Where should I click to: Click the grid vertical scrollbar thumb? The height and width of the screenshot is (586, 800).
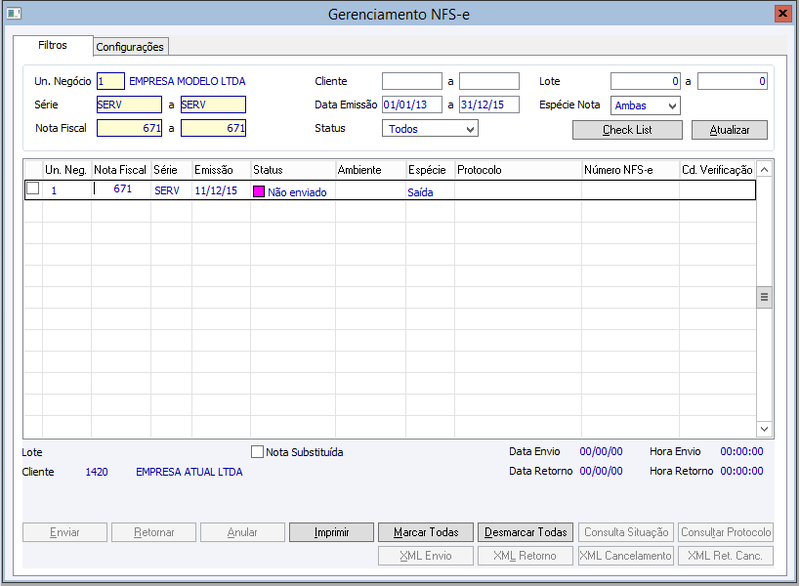pyautogui.click(x=764, y=297)
